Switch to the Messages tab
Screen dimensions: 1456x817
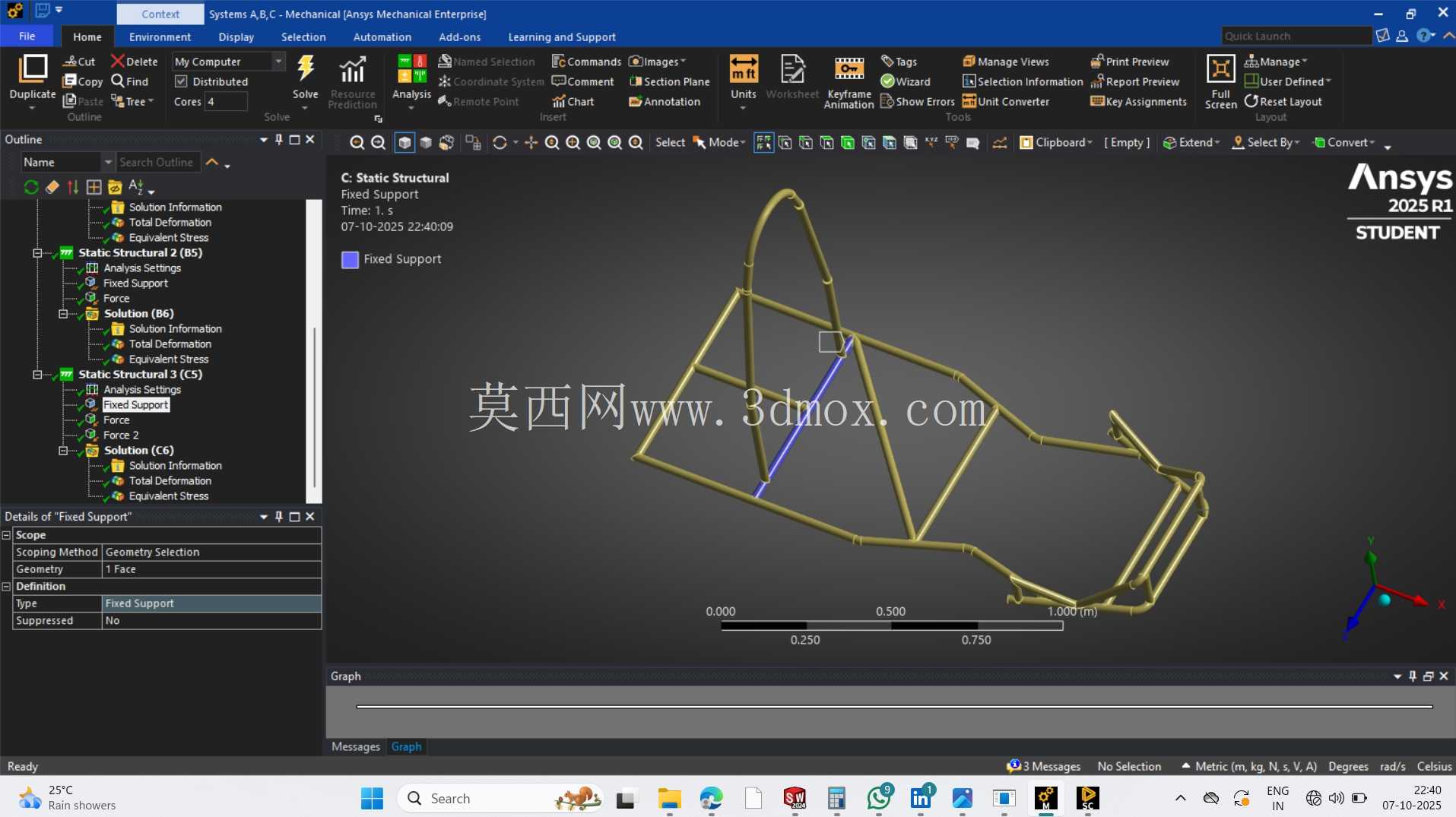point(355,746)
